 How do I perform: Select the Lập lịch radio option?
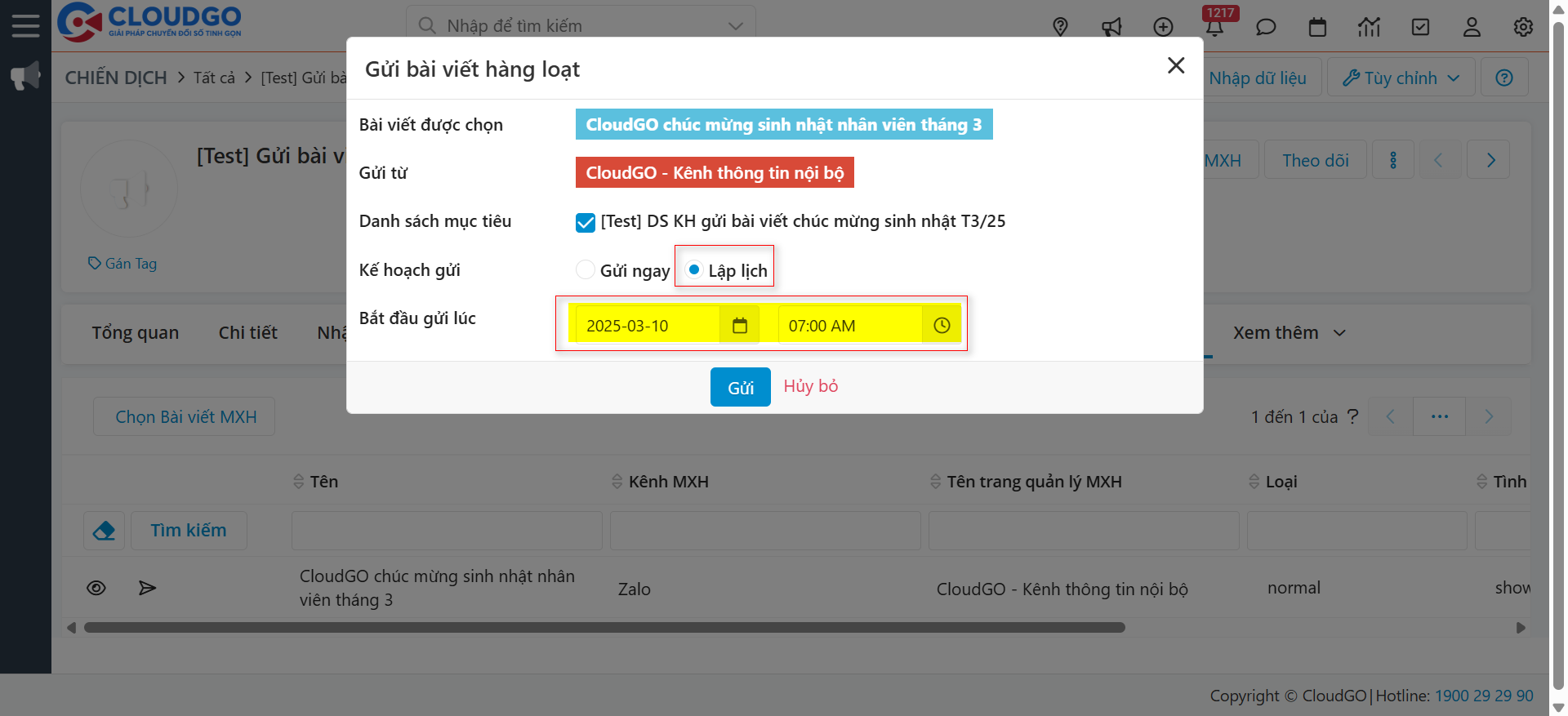pyautogui.click(x=694, y=269)
